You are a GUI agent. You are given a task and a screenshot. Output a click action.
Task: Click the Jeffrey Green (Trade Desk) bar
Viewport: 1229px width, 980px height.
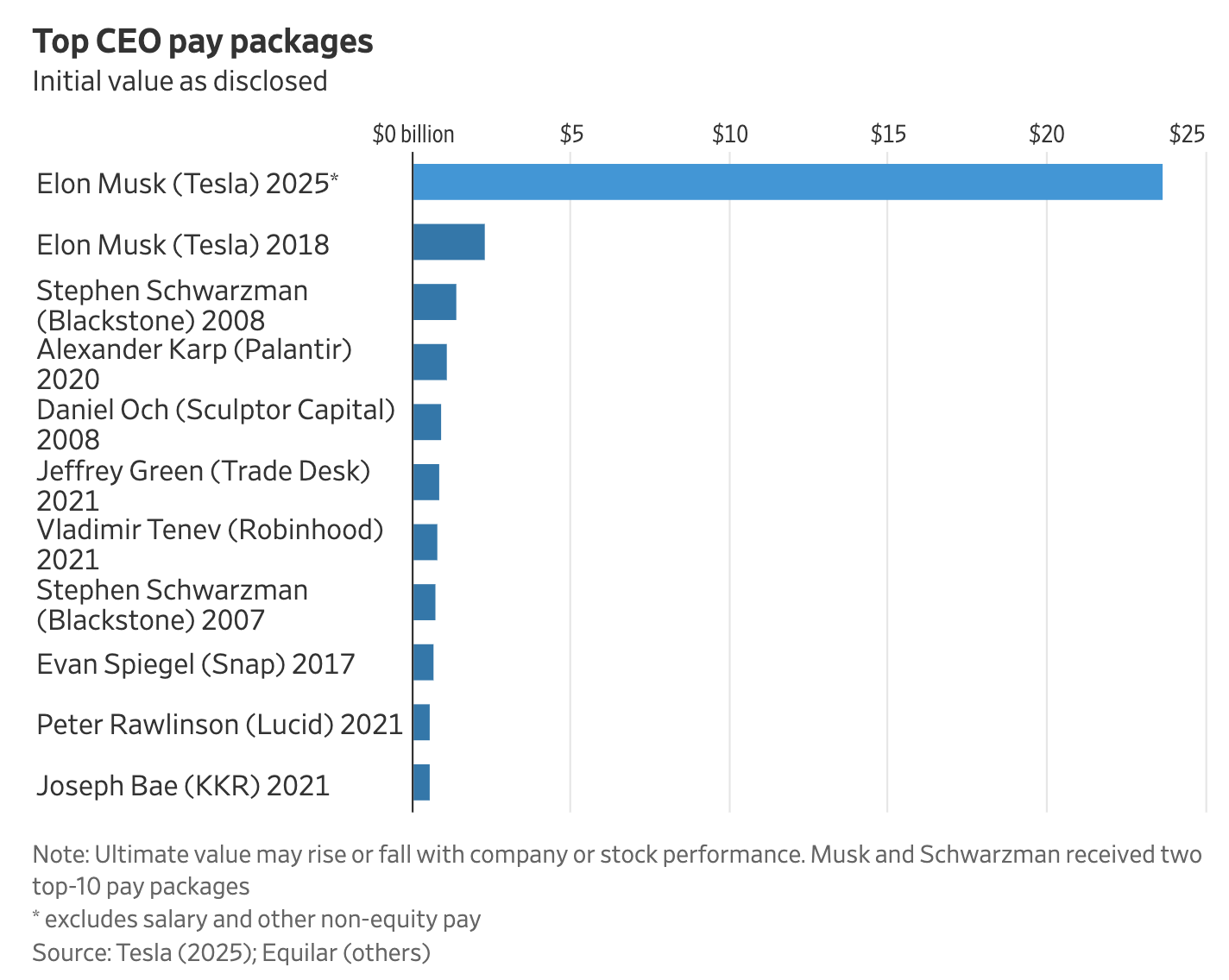click(426, 482)
